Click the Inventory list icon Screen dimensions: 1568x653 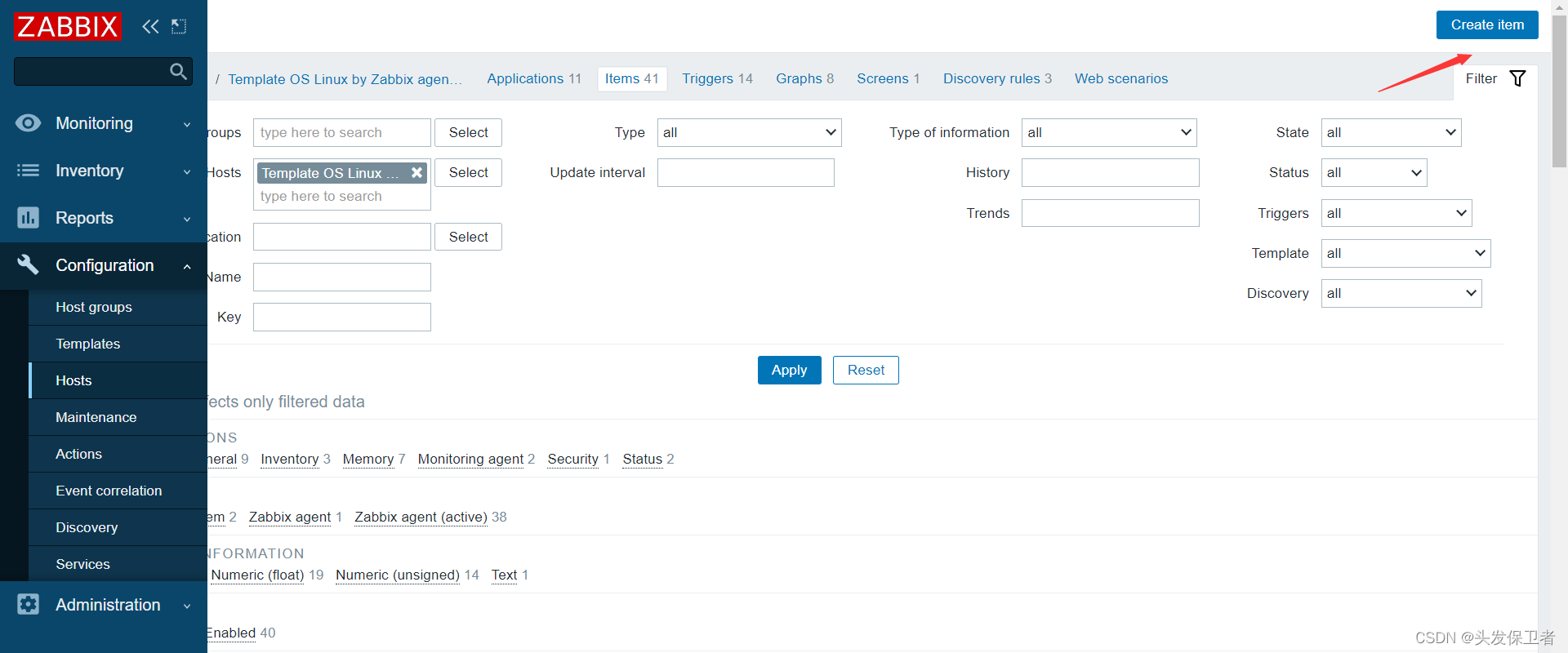tap(28, 171)
